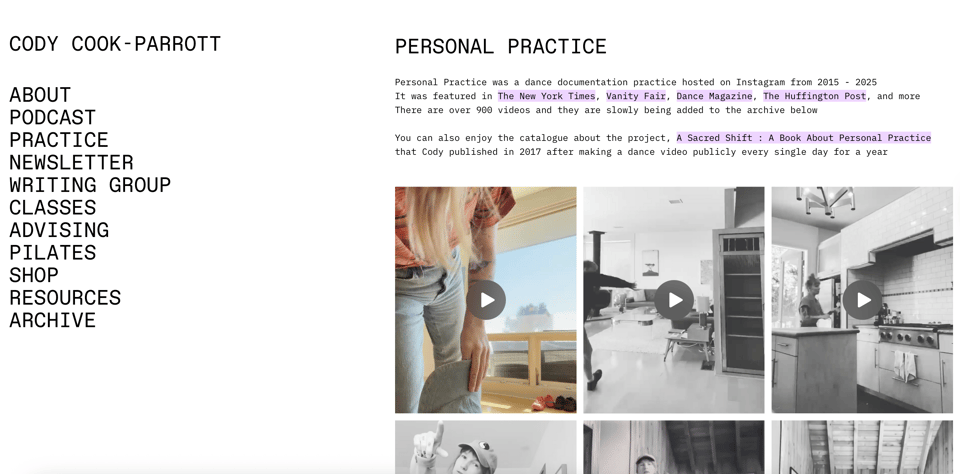Go to the ARCHIVE page
This screenshot has width=960, height=474.
53,320
